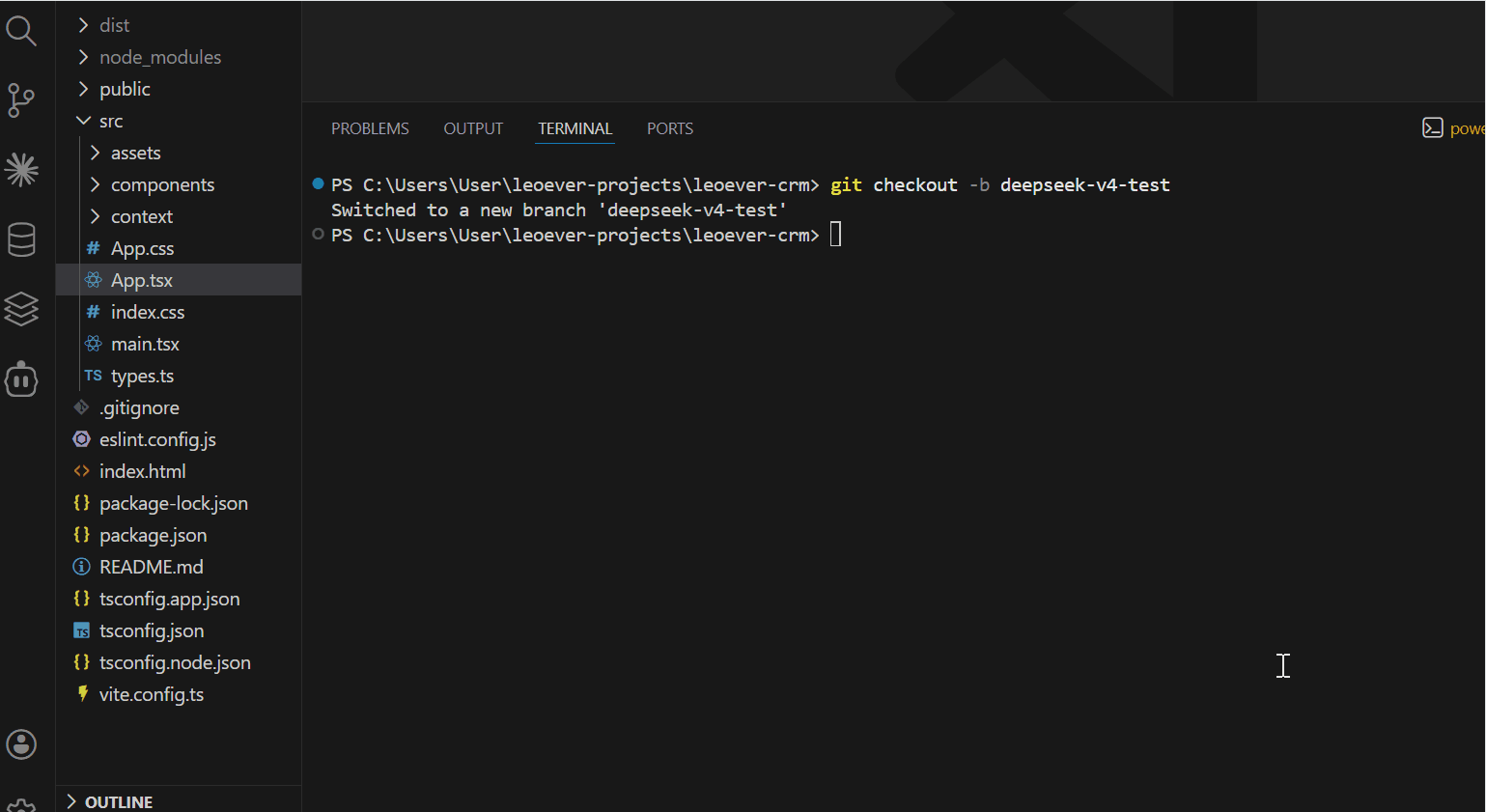Click the PowerShell terminal icon

[1432, 128]
